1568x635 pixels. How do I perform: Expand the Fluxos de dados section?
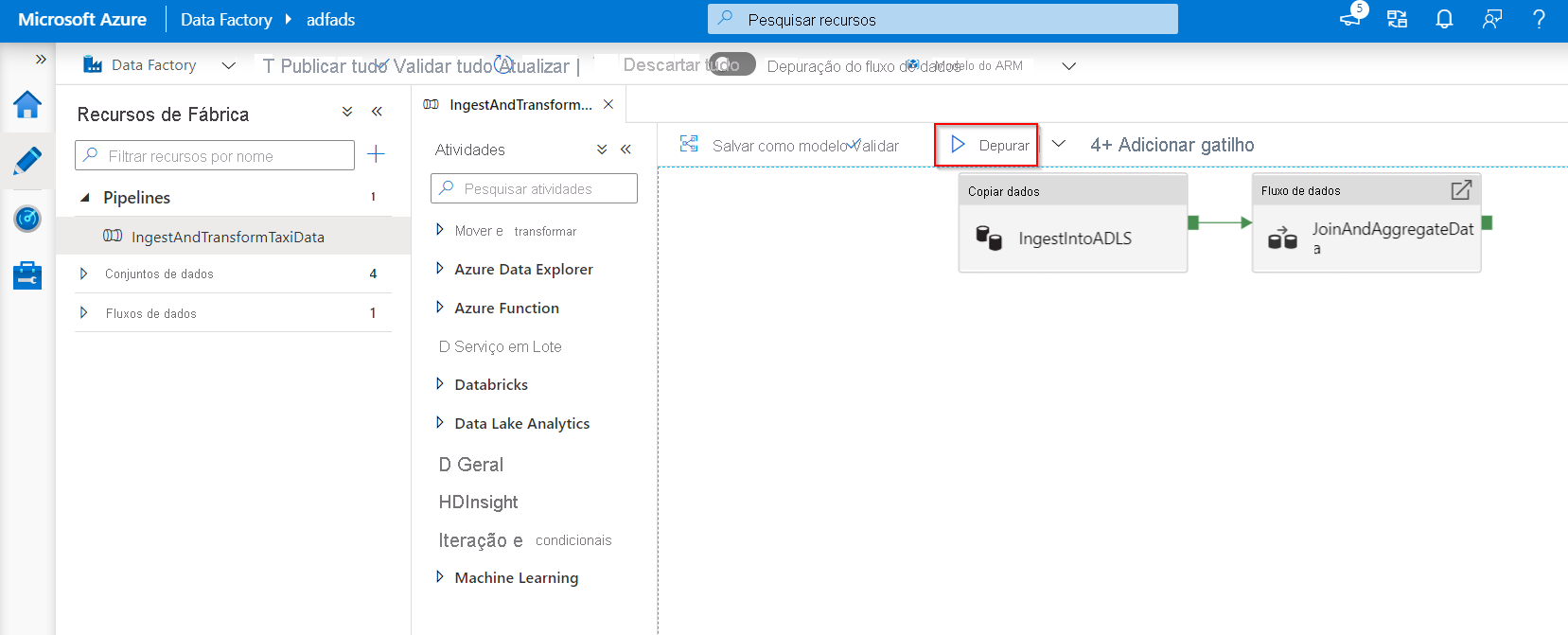click(83, 312)
